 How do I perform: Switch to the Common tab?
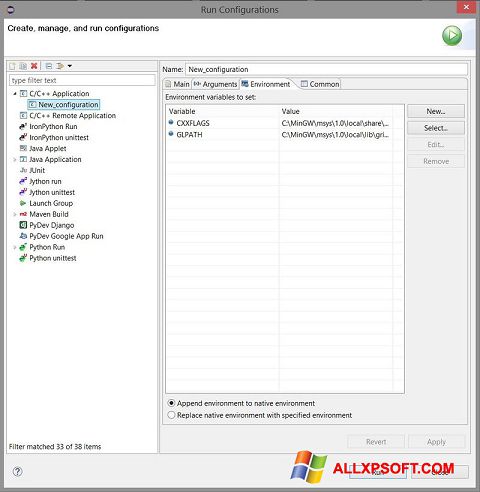point(320,84)
